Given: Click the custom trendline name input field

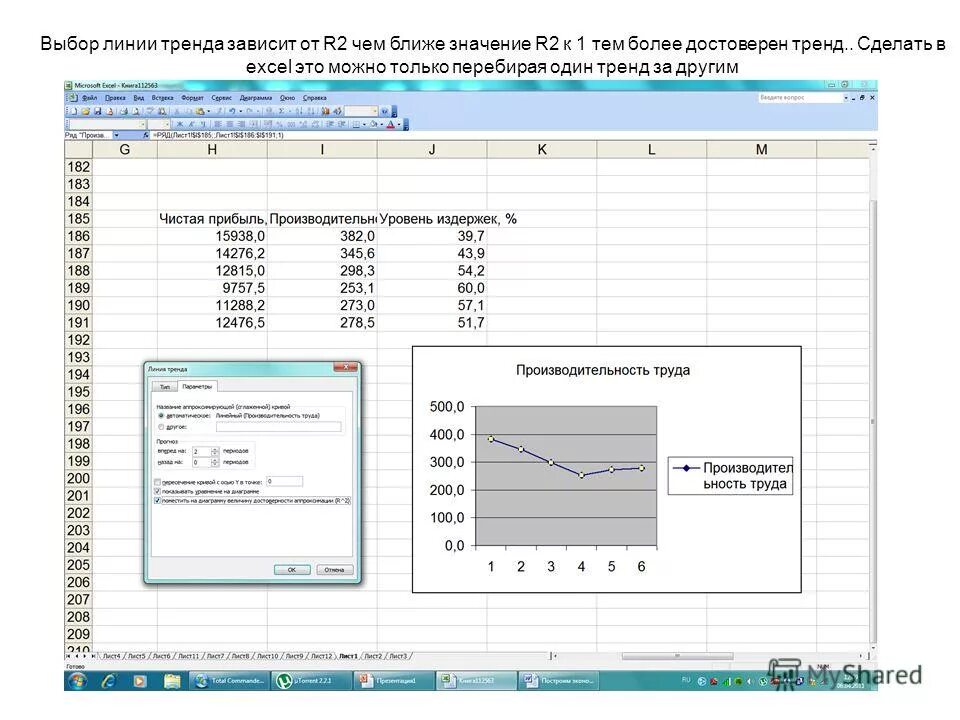Looking at the screenshot, I should click(279, 427).
